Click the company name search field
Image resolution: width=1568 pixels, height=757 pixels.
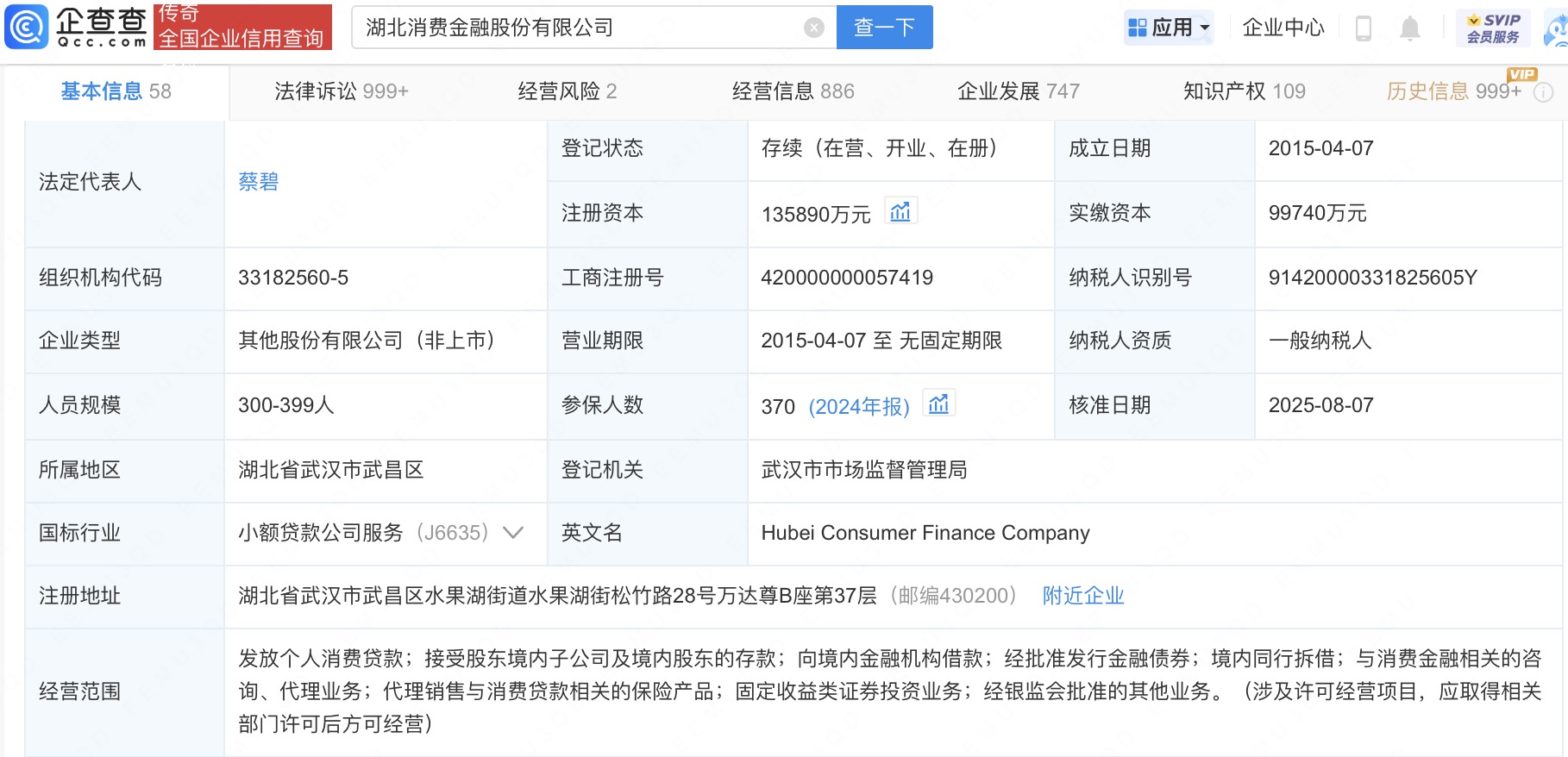pos(578,28)
